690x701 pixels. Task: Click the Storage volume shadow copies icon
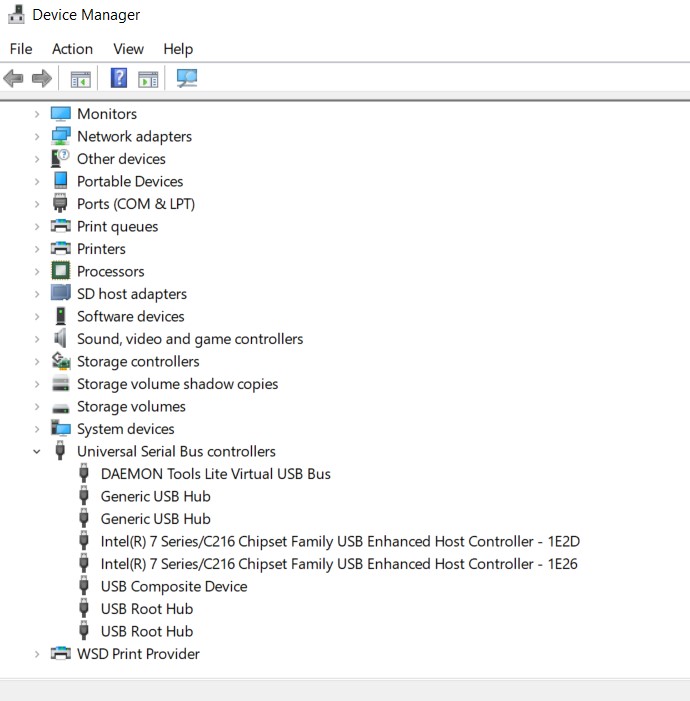click(x=60, y=384)
